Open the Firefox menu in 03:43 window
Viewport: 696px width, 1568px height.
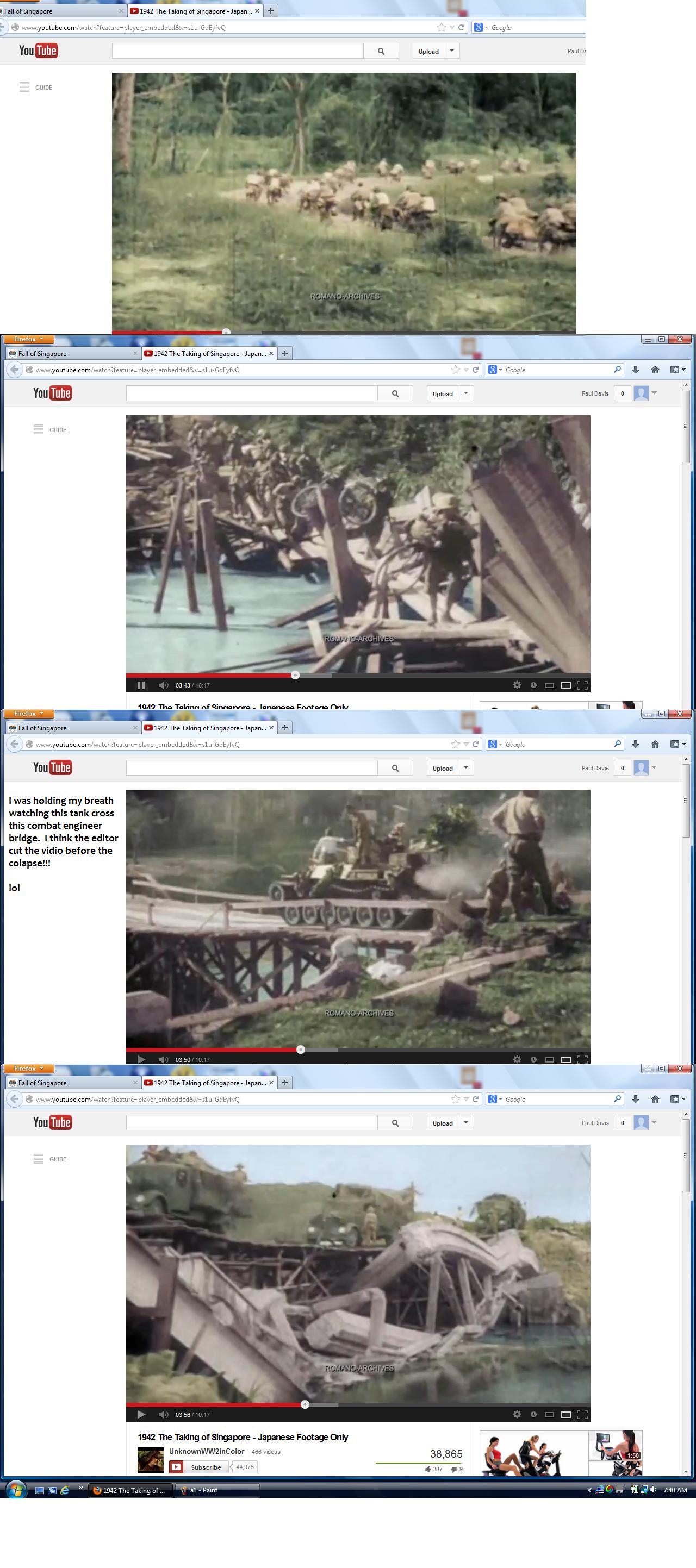coord(29,339)
